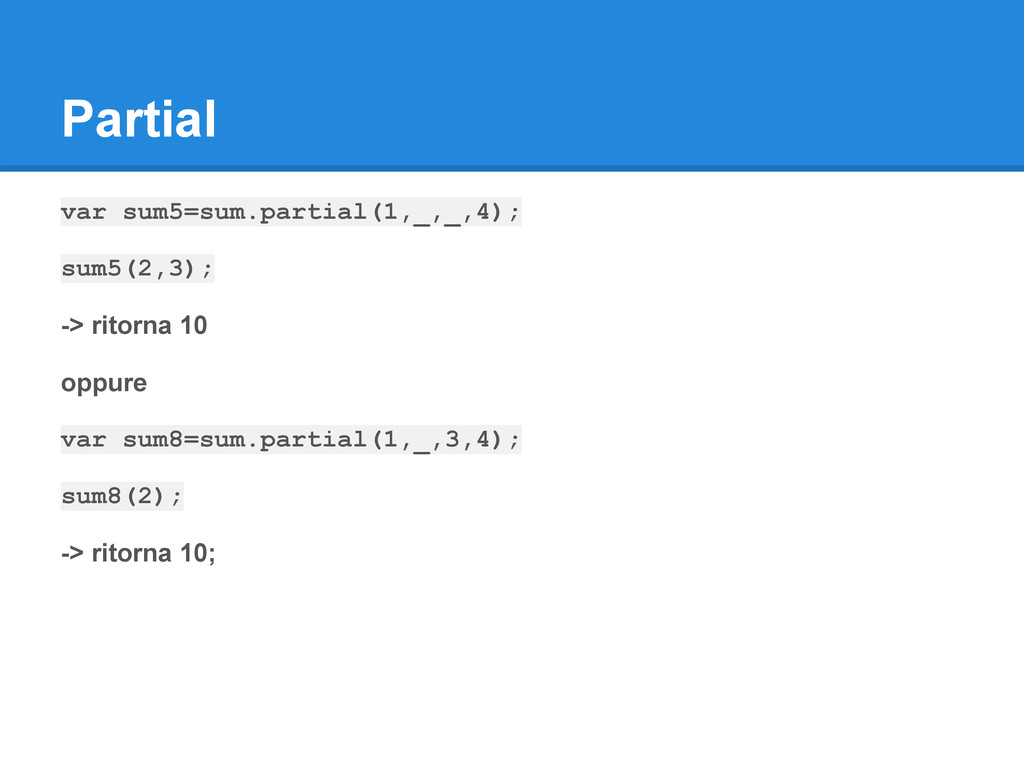This screenshot has height=768, width=1024.
Task: Click "var" in the sum8 declaration line
Action: (84, 440)
